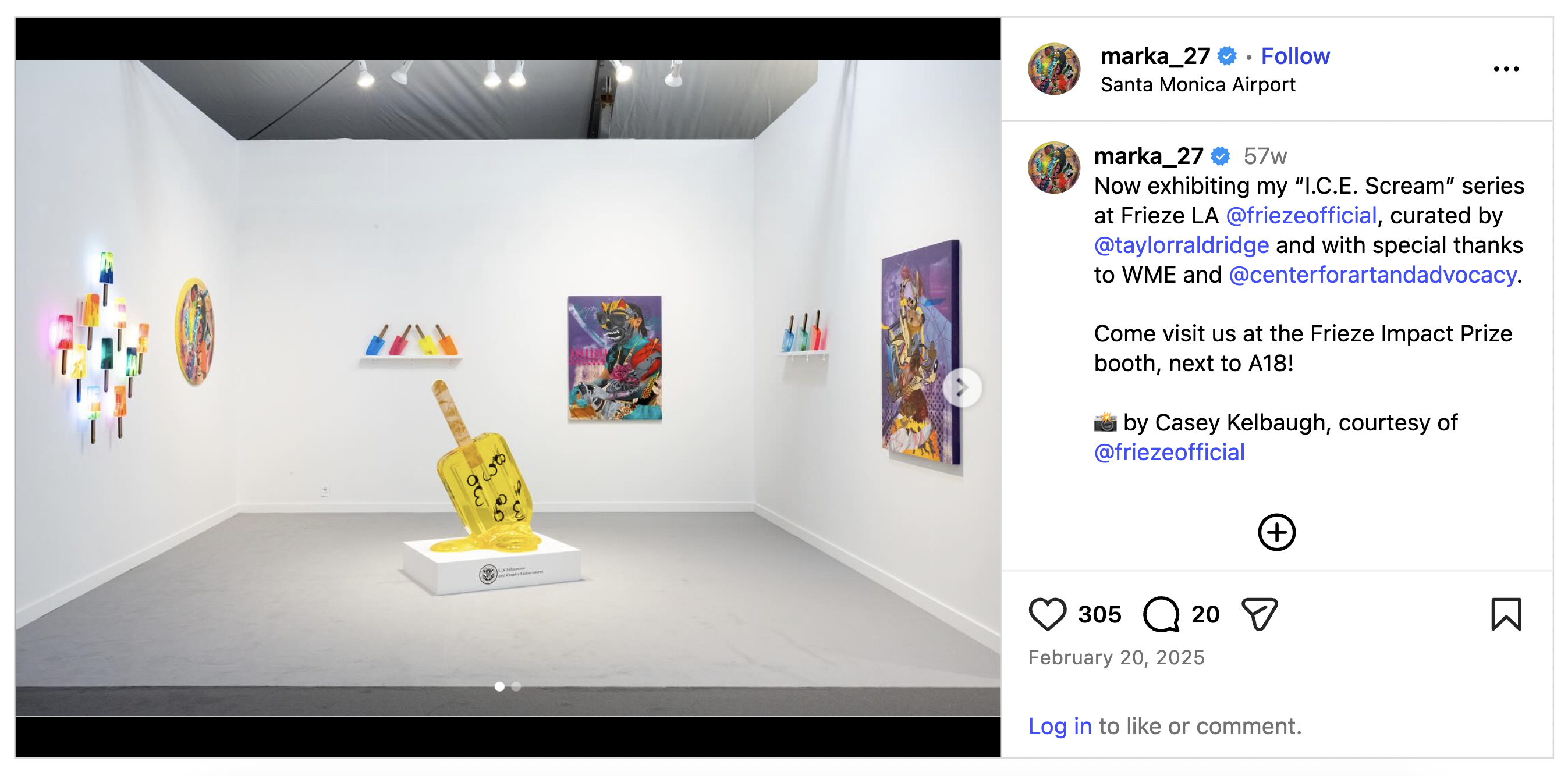Open @friezeofficial mention after Frieze LA
Viewport: 1568px width, 776px height.
[x=1301, y=215]
